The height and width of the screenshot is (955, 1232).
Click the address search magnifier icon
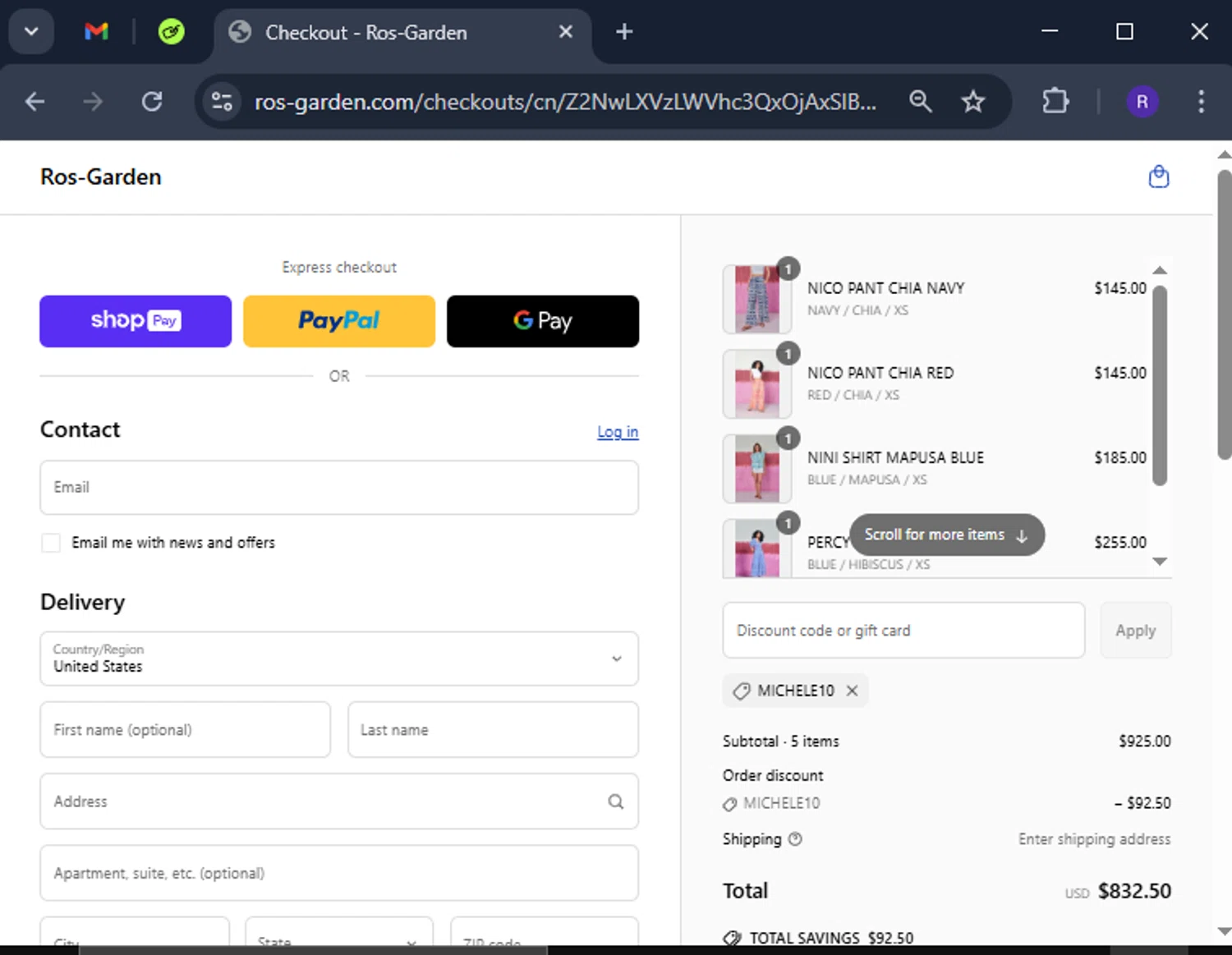click(x=616, y=801)
